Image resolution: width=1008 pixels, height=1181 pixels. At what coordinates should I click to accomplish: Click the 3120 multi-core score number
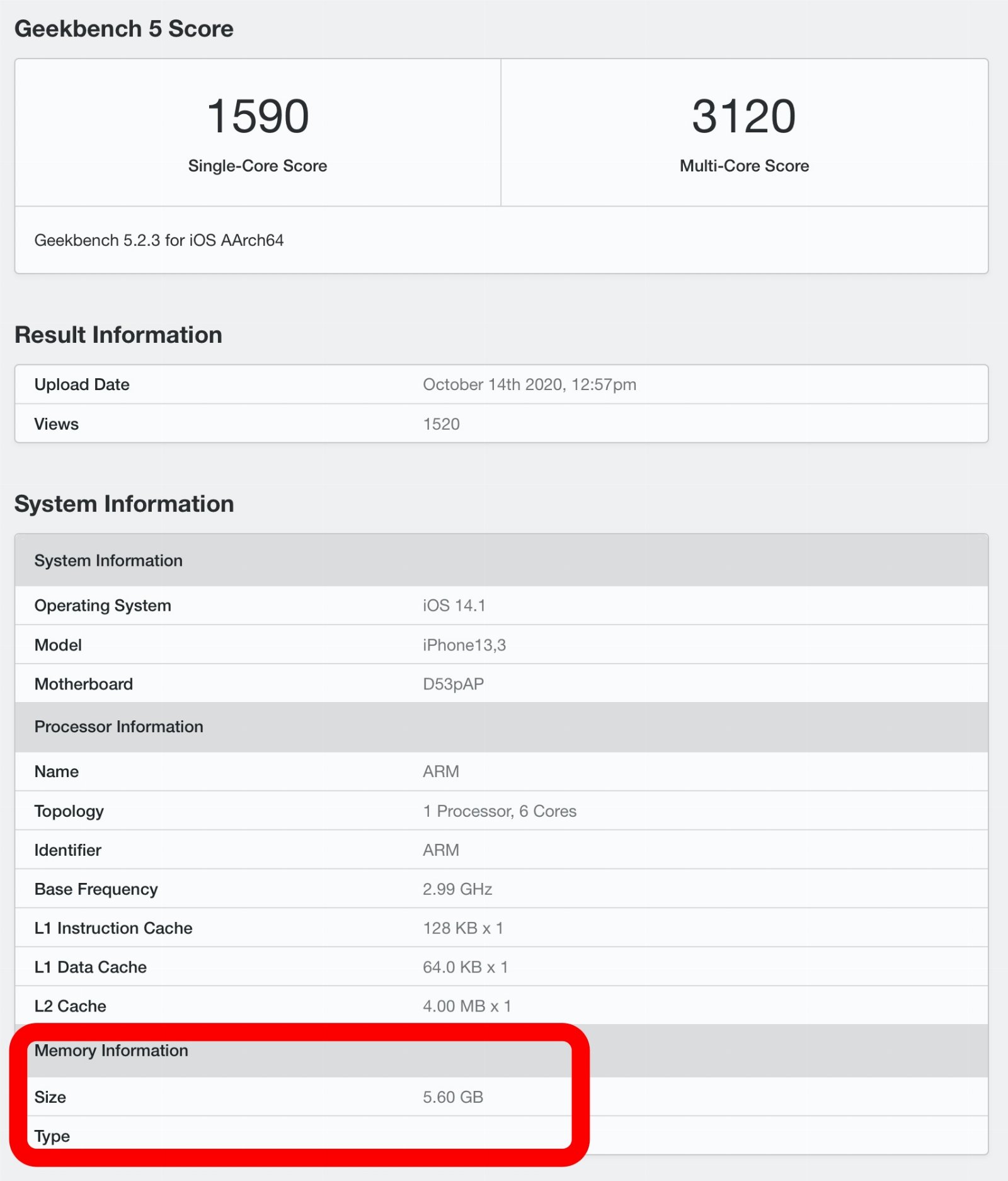point(744,117)
